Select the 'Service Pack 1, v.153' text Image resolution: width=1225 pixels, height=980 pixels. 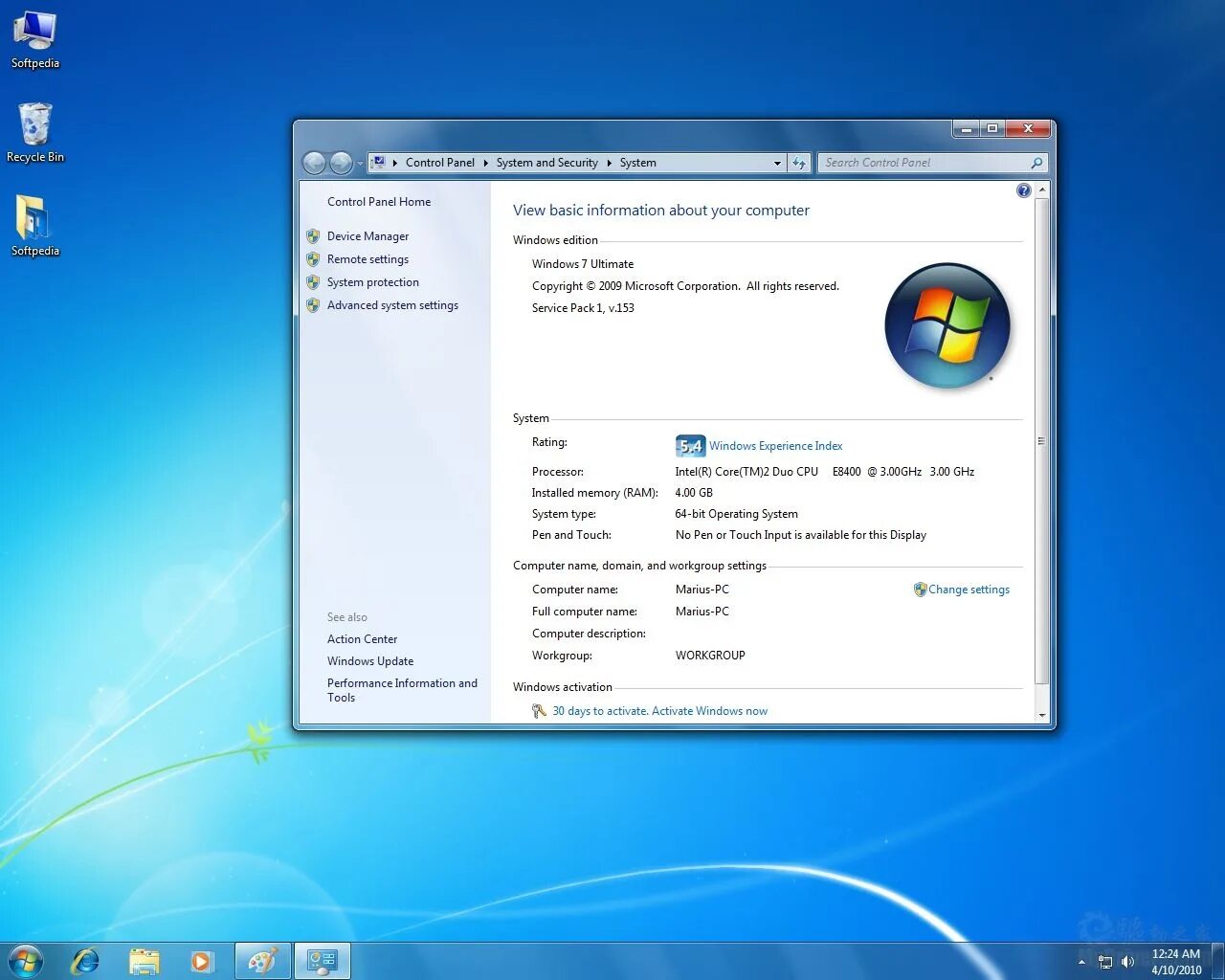[583, 308]
